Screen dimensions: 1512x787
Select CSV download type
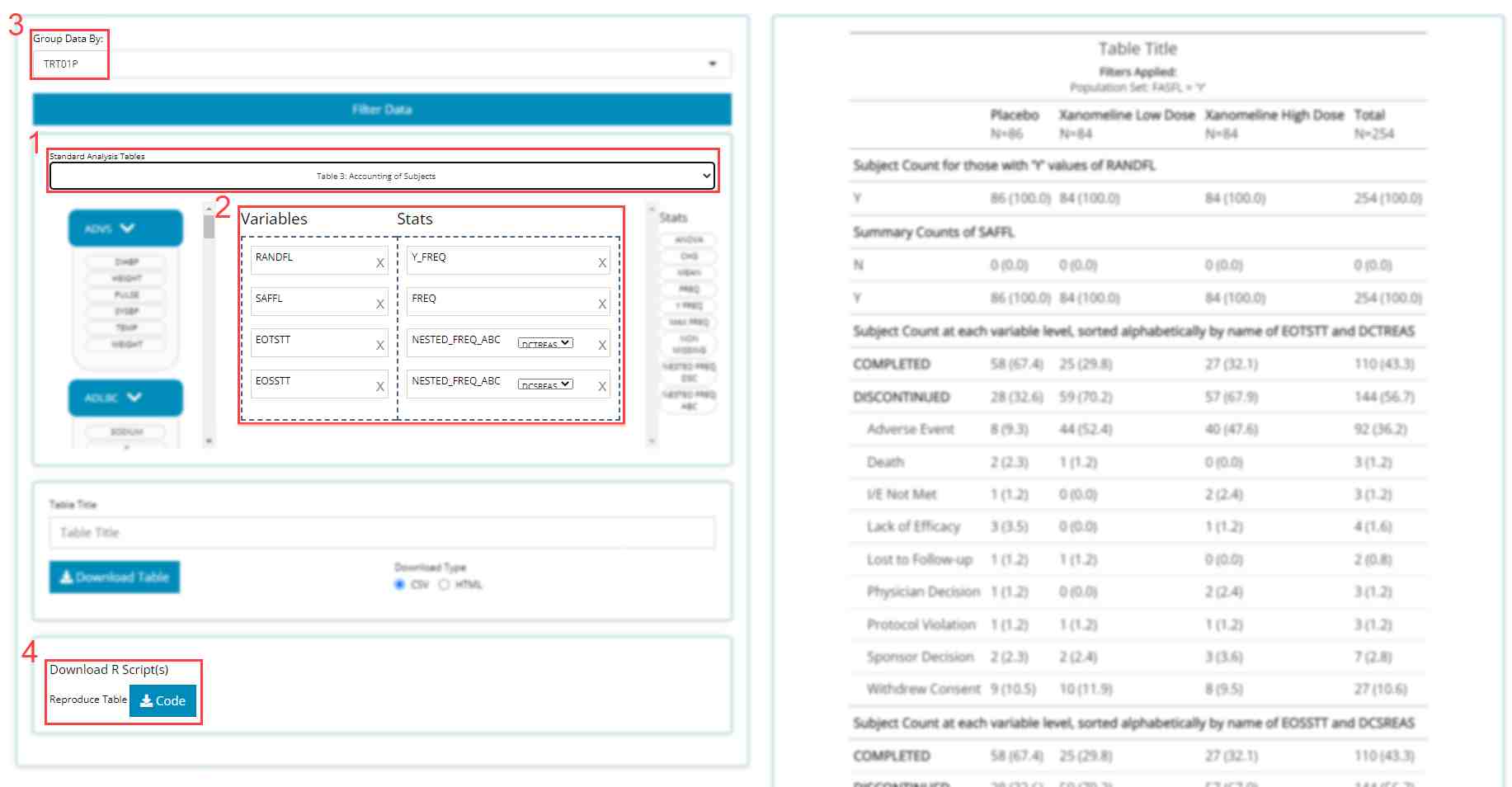(x=400, y=585)
